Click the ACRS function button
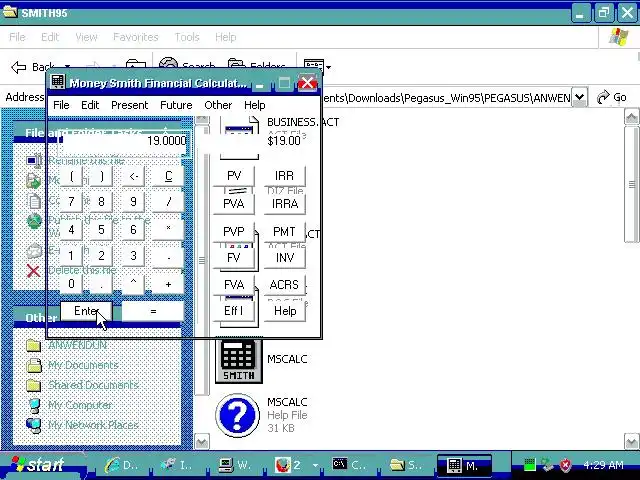The image size is (640, 480). pos(284,284)
